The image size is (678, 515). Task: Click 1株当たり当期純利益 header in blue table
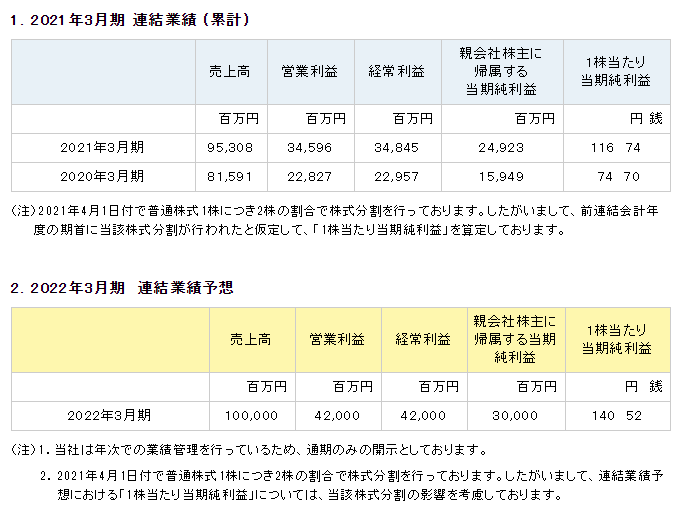616,71
